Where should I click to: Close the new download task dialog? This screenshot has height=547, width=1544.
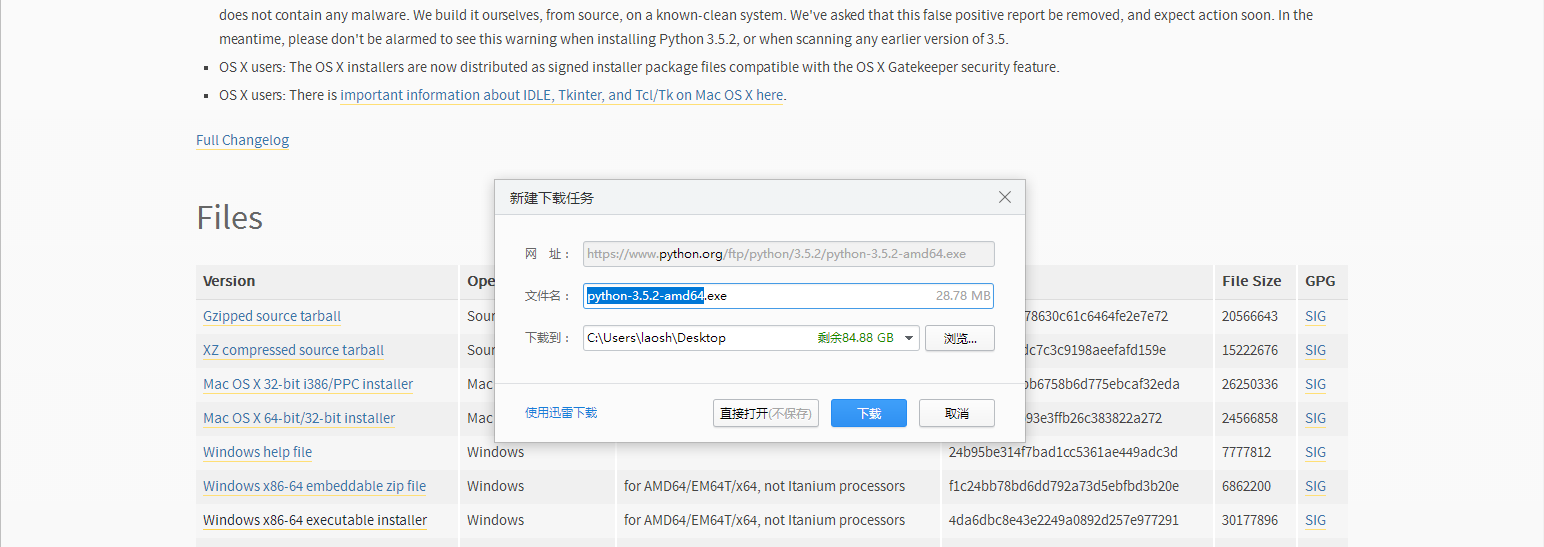pyautogui.click(x=1005, y=198)
